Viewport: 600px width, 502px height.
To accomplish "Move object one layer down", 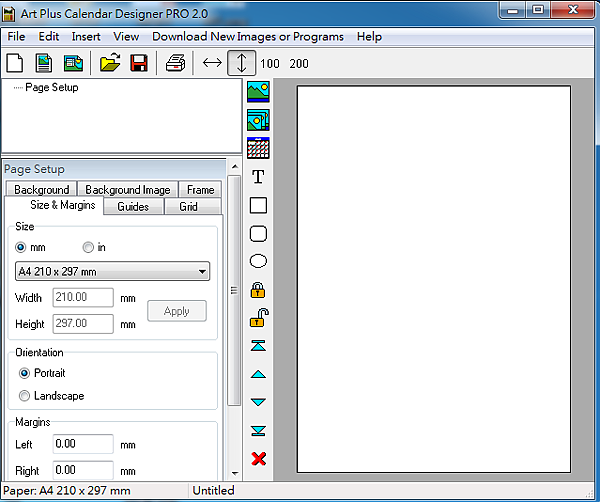I will pos(258,402).
